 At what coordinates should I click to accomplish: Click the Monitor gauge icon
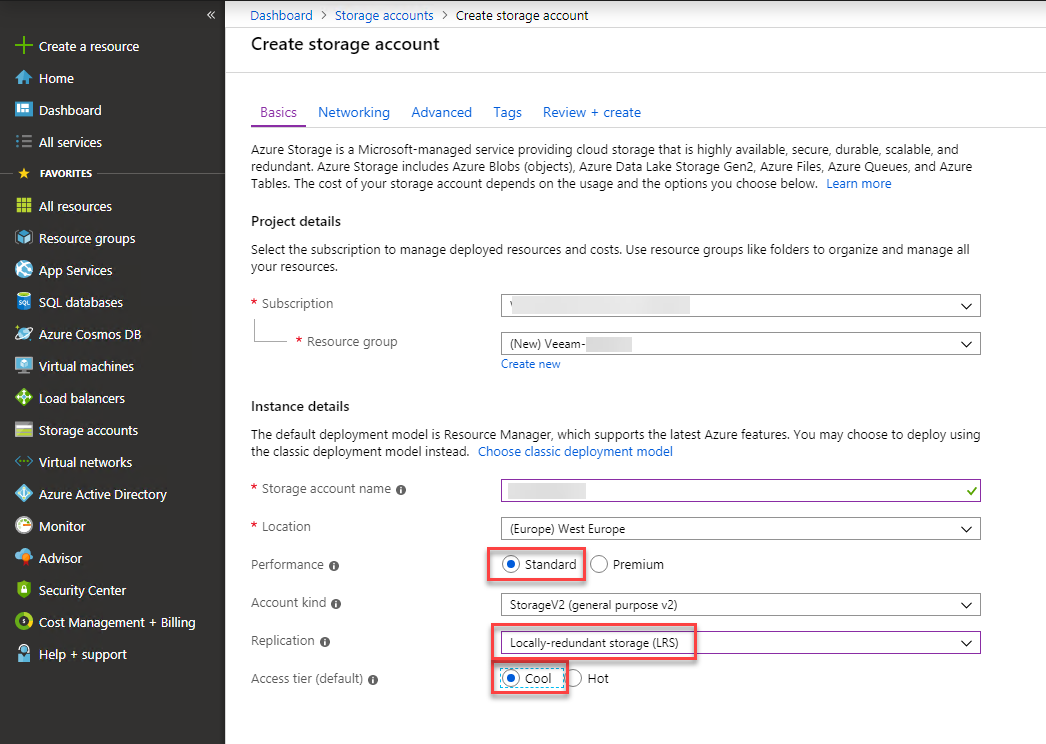[x=23, y=526]
